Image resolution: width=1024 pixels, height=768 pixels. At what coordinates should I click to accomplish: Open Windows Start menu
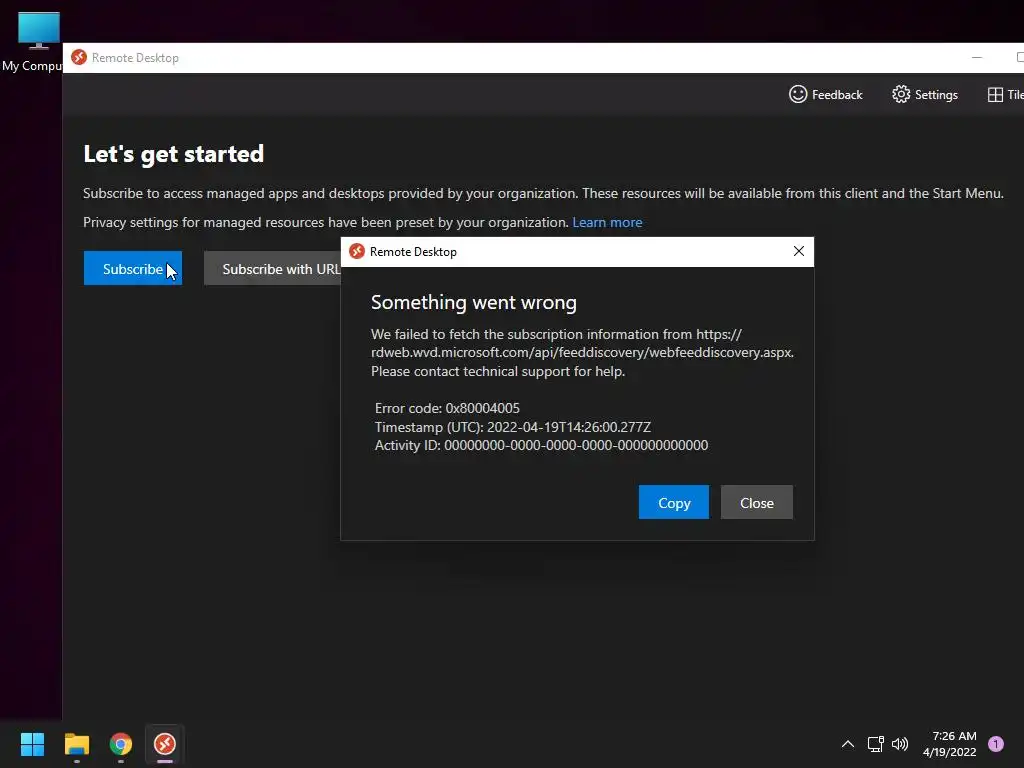click(x=32, y=744)
